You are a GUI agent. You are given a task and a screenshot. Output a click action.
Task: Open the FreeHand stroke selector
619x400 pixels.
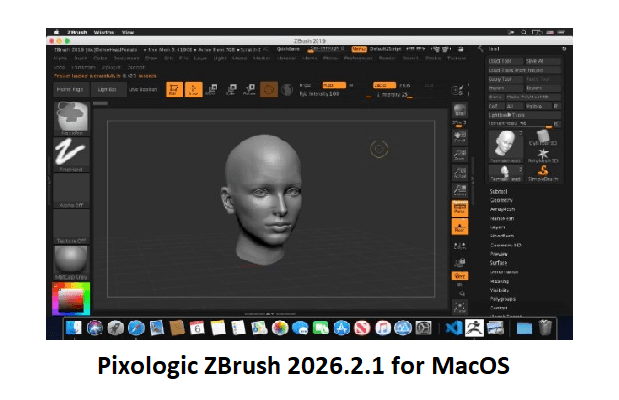point(71,154)
